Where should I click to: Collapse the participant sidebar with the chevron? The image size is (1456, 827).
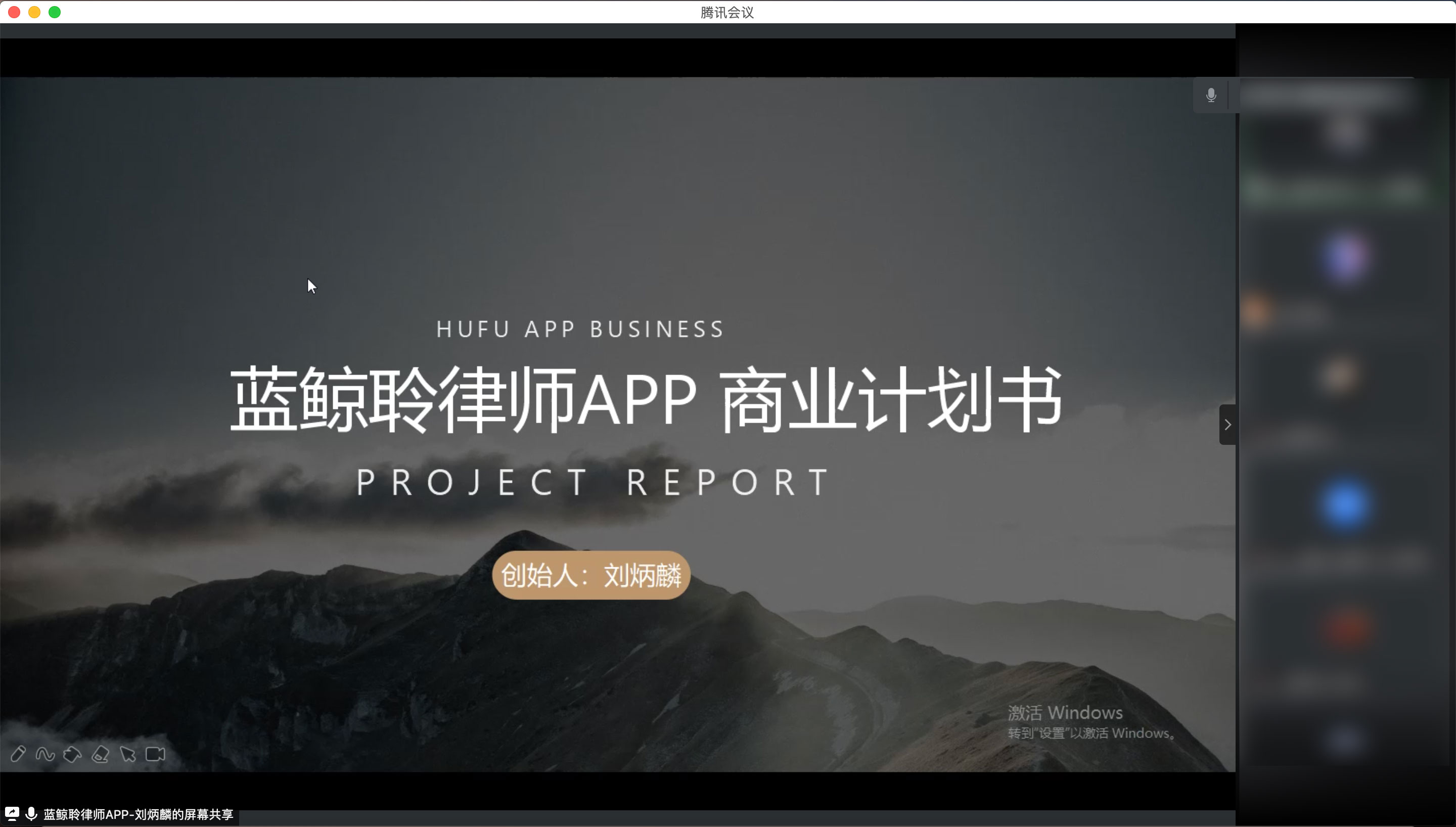click(1227, 424)
